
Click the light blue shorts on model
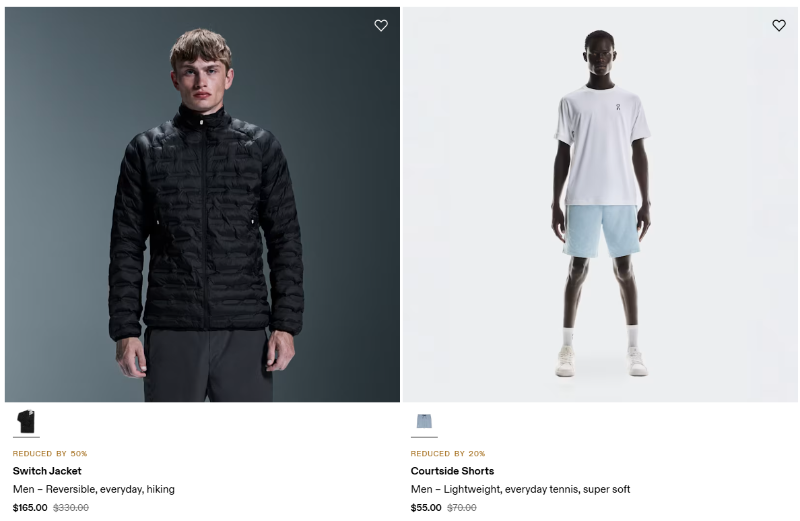point(601,231)
